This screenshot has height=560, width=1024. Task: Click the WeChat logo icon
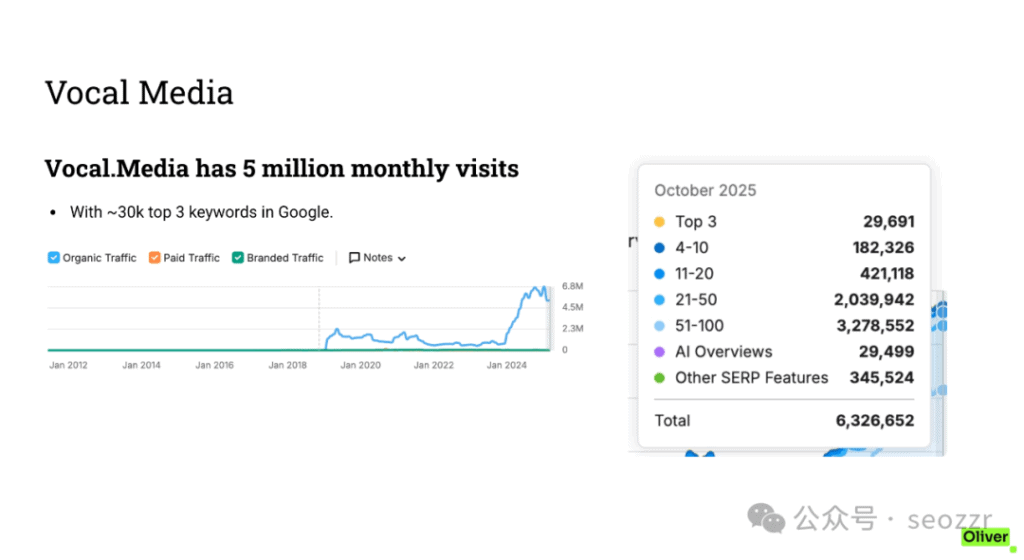click(768, 519)
